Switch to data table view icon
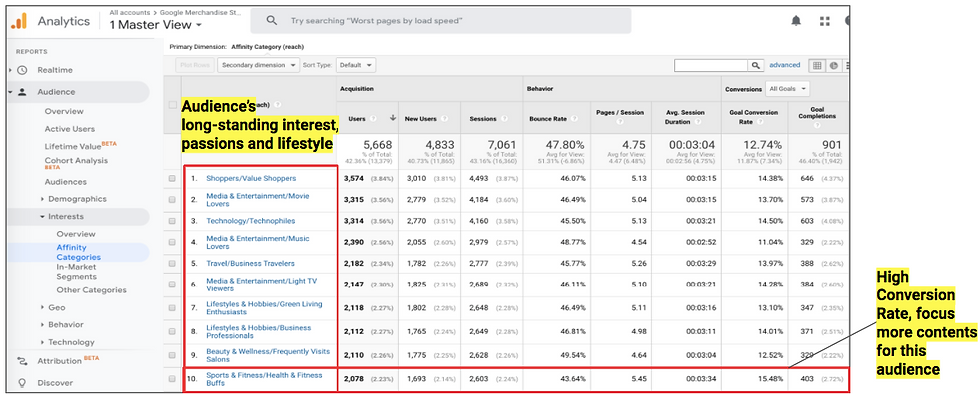The height and width of the screenshot is (394, 980). [x=817, y=65]
